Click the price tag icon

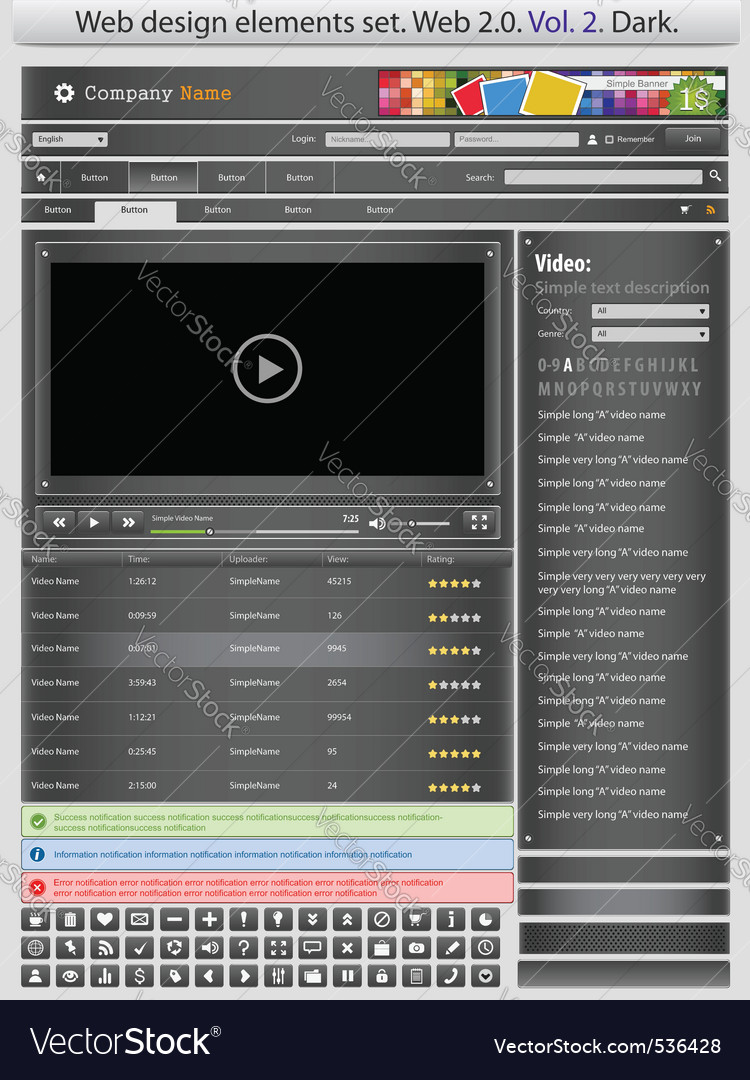click(x=174, y=975)
